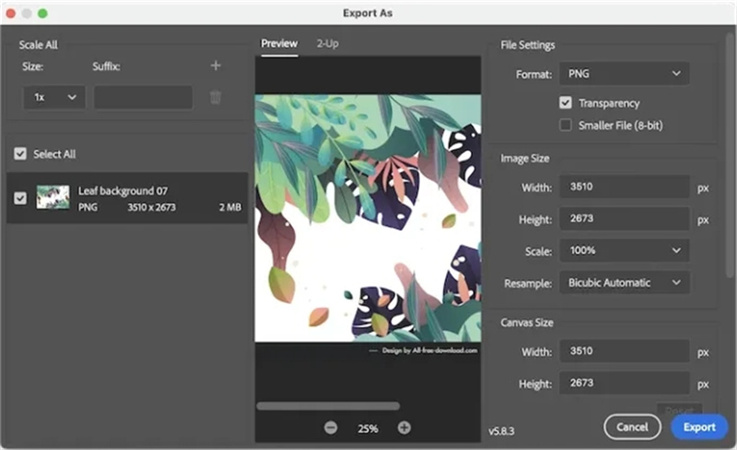737x450 pixels.
Task: Click the Export button
Action: point(699,427)
